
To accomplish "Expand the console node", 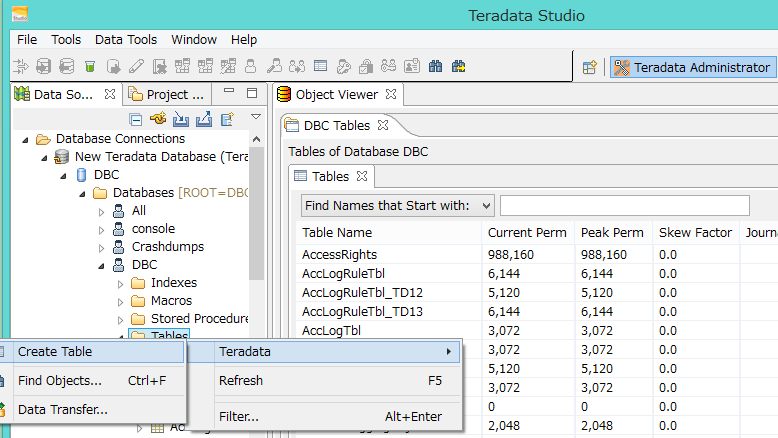I will point(101,230).
